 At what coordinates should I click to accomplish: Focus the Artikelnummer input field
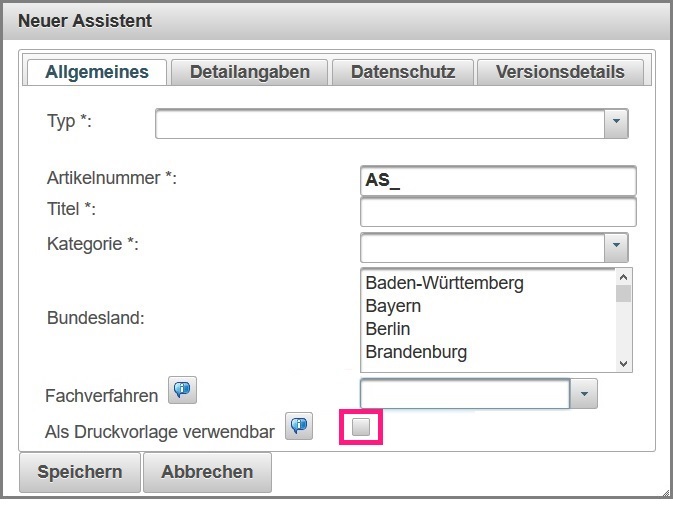coord(498,181)
